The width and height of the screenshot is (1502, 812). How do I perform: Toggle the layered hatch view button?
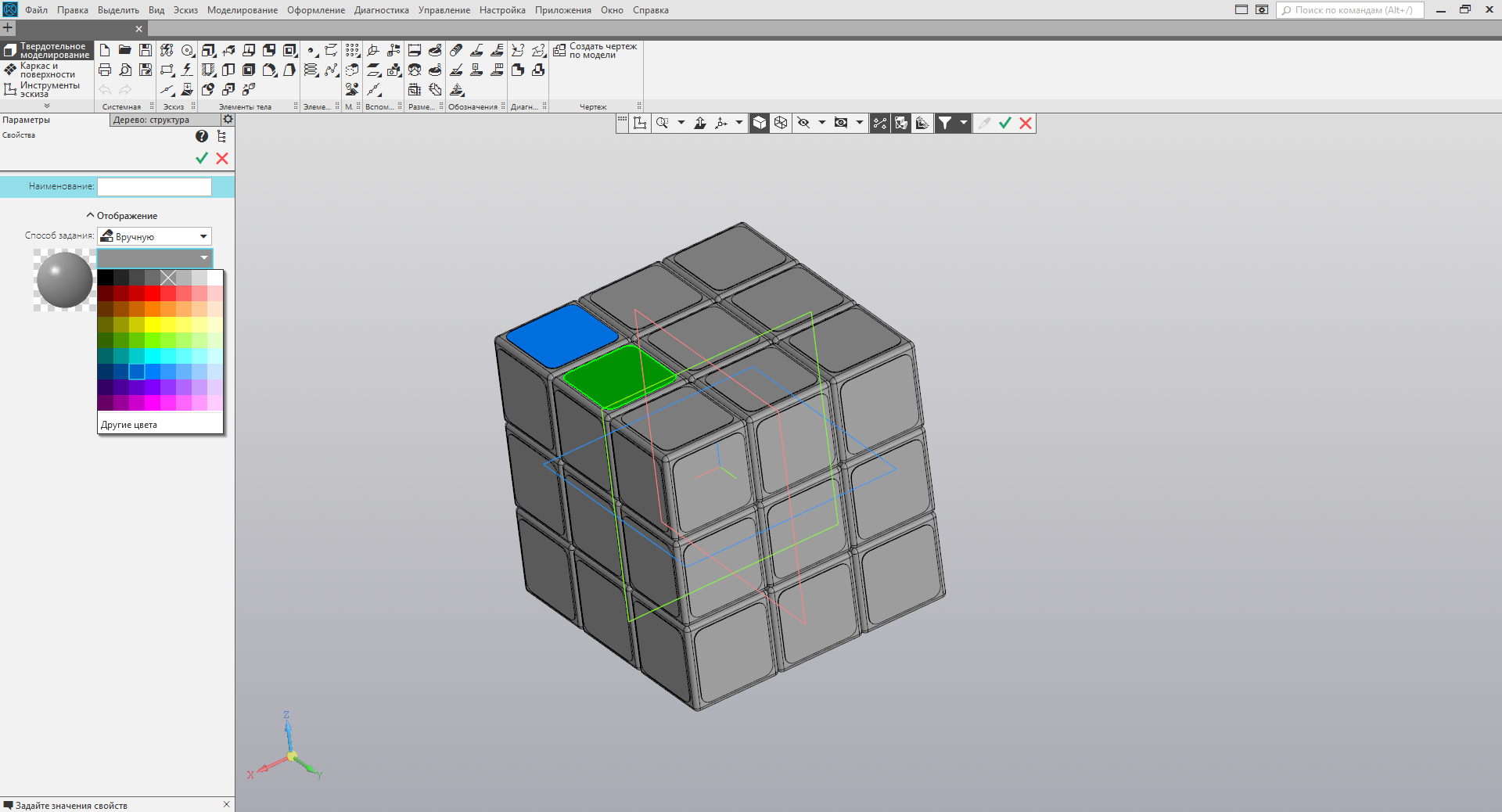922,123
